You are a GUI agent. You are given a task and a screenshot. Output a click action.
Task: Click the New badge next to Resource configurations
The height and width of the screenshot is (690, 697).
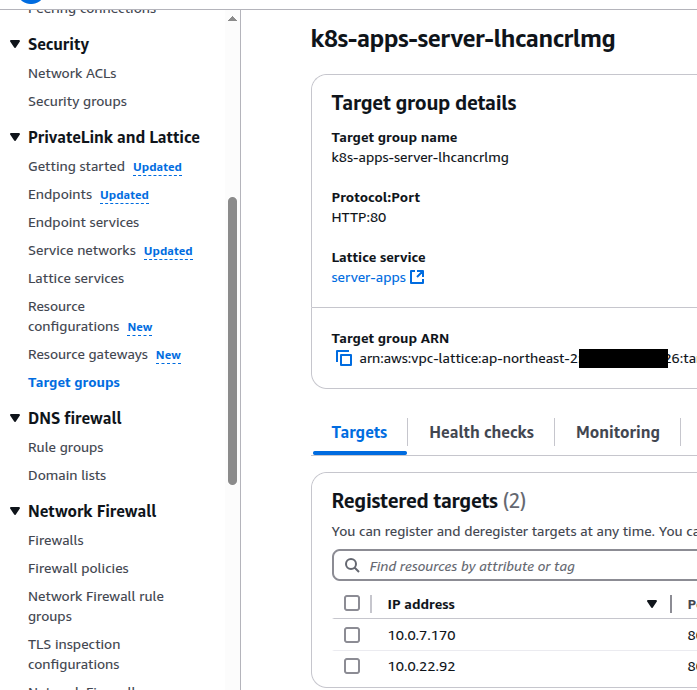[140, 327]
